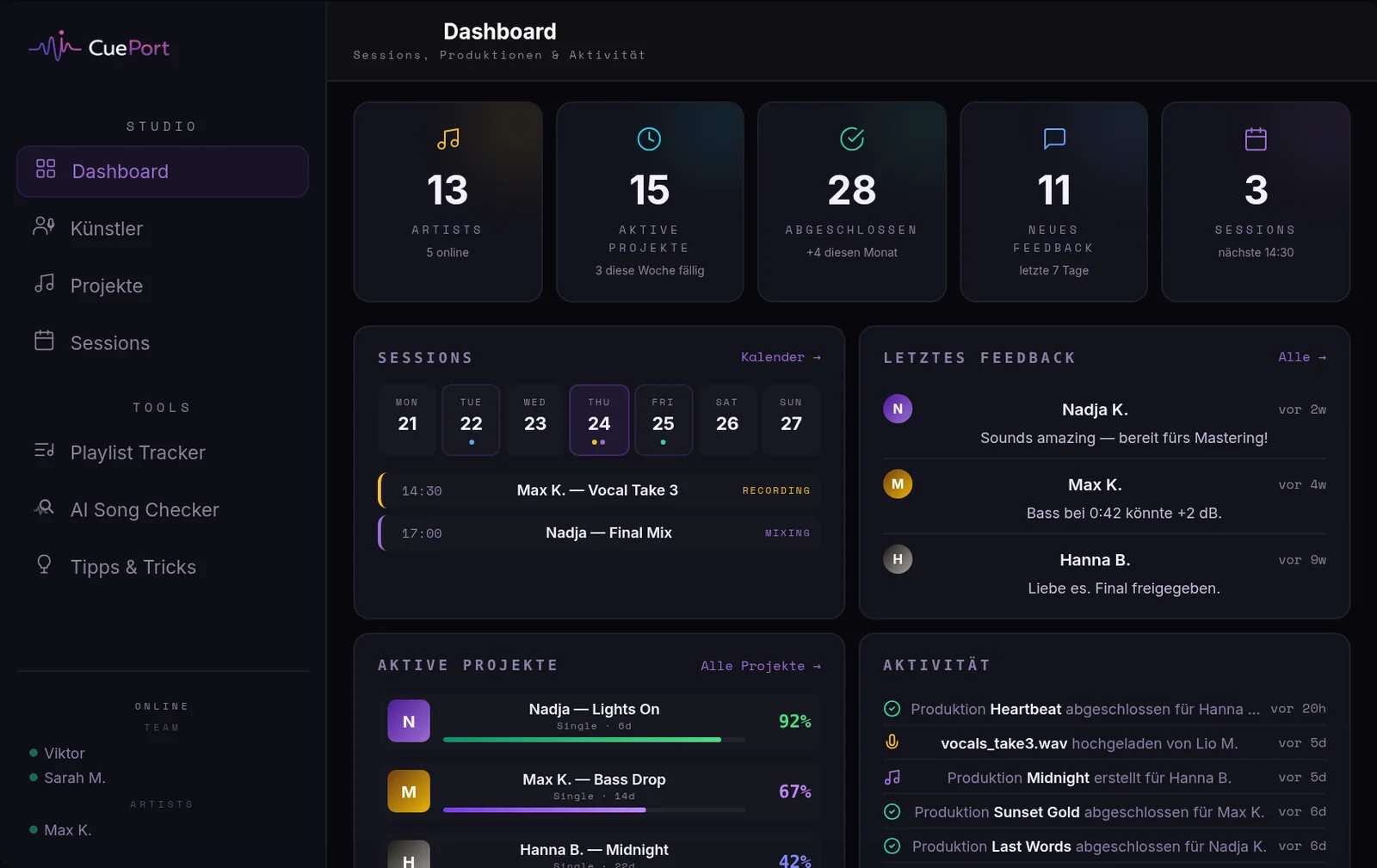
Task: Select Monday 21 in the week strip
Action: (x=407, y=420)
